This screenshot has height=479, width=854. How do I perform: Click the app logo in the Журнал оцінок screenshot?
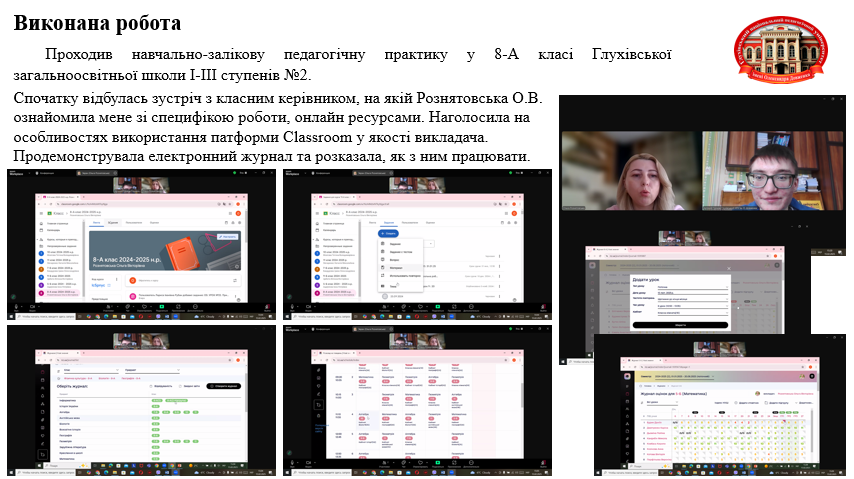627,376
